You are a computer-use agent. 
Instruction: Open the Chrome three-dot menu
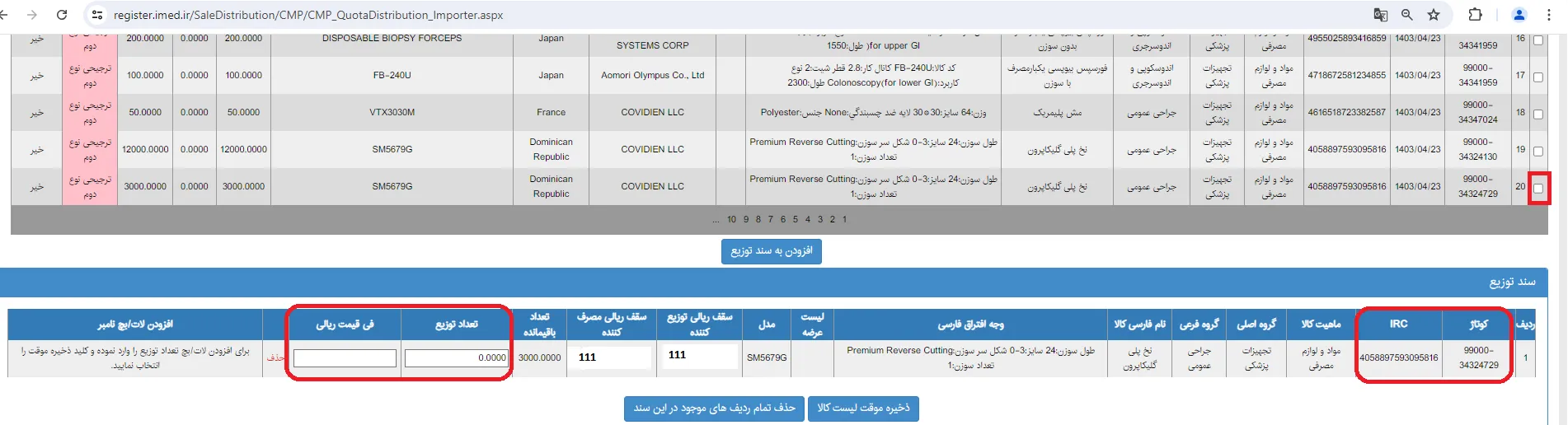point(1549,15)
